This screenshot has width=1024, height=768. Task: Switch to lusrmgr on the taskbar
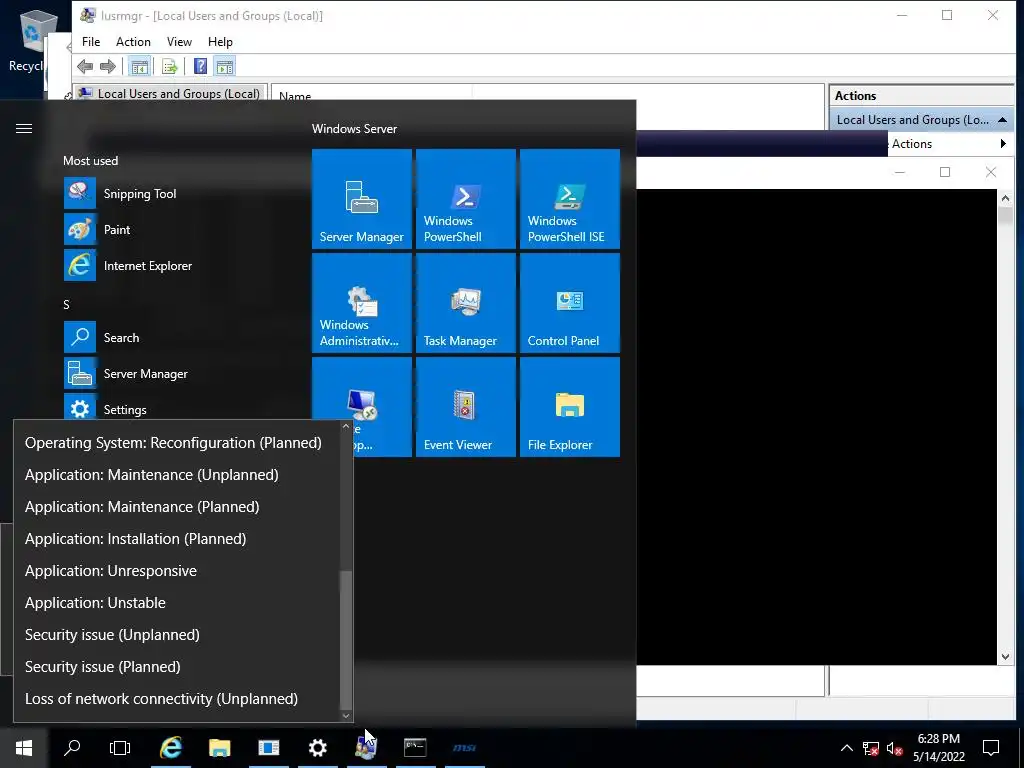366,748
